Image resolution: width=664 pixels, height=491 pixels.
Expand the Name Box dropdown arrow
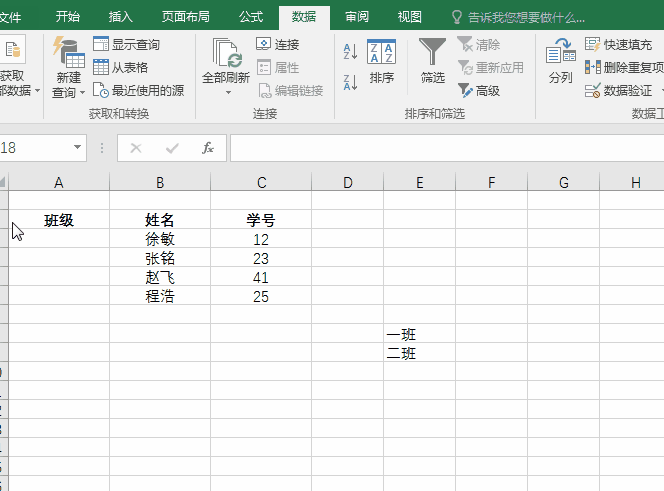pos(77,147)
